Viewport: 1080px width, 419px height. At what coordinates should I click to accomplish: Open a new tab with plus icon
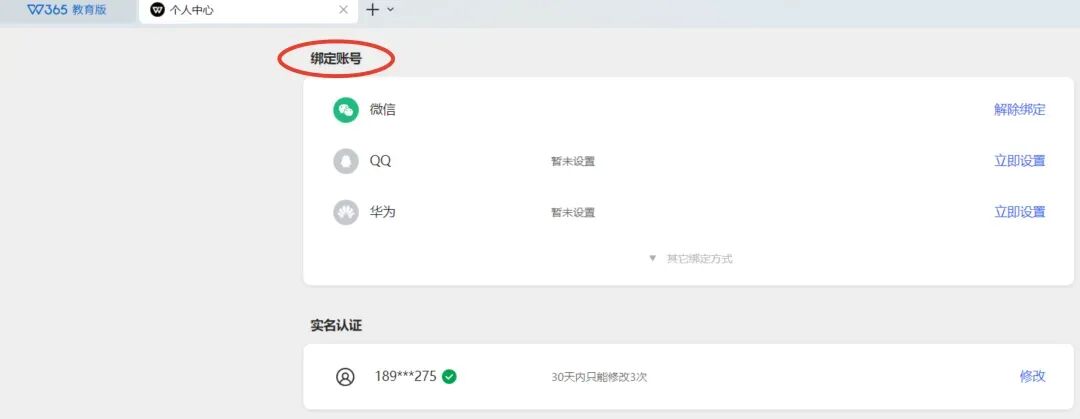373,10
